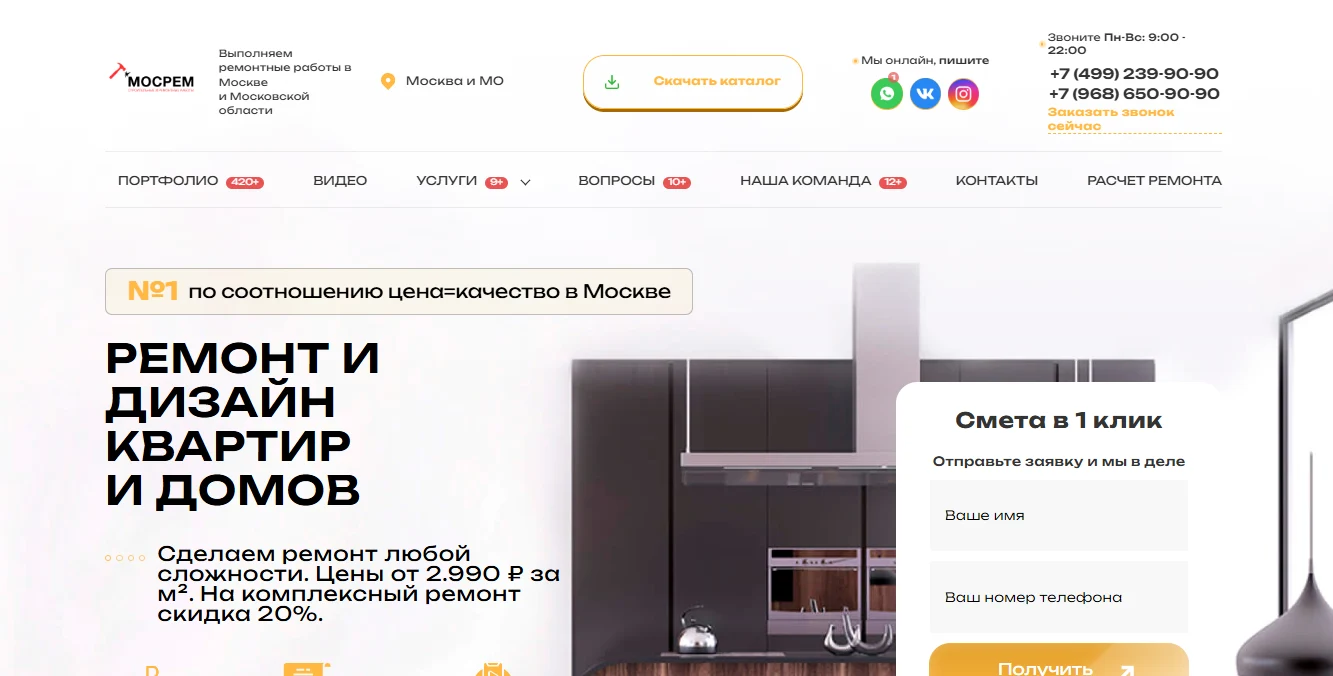Click the МОСРЕМ logo
Viewport: 1333px width, 676px height.
click(151, 81)
